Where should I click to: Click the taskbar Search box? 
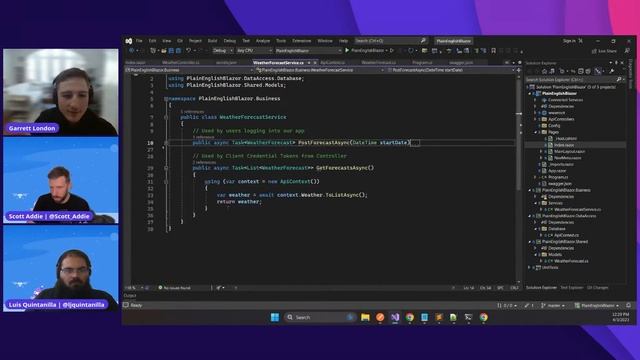(x=320, y=317)
